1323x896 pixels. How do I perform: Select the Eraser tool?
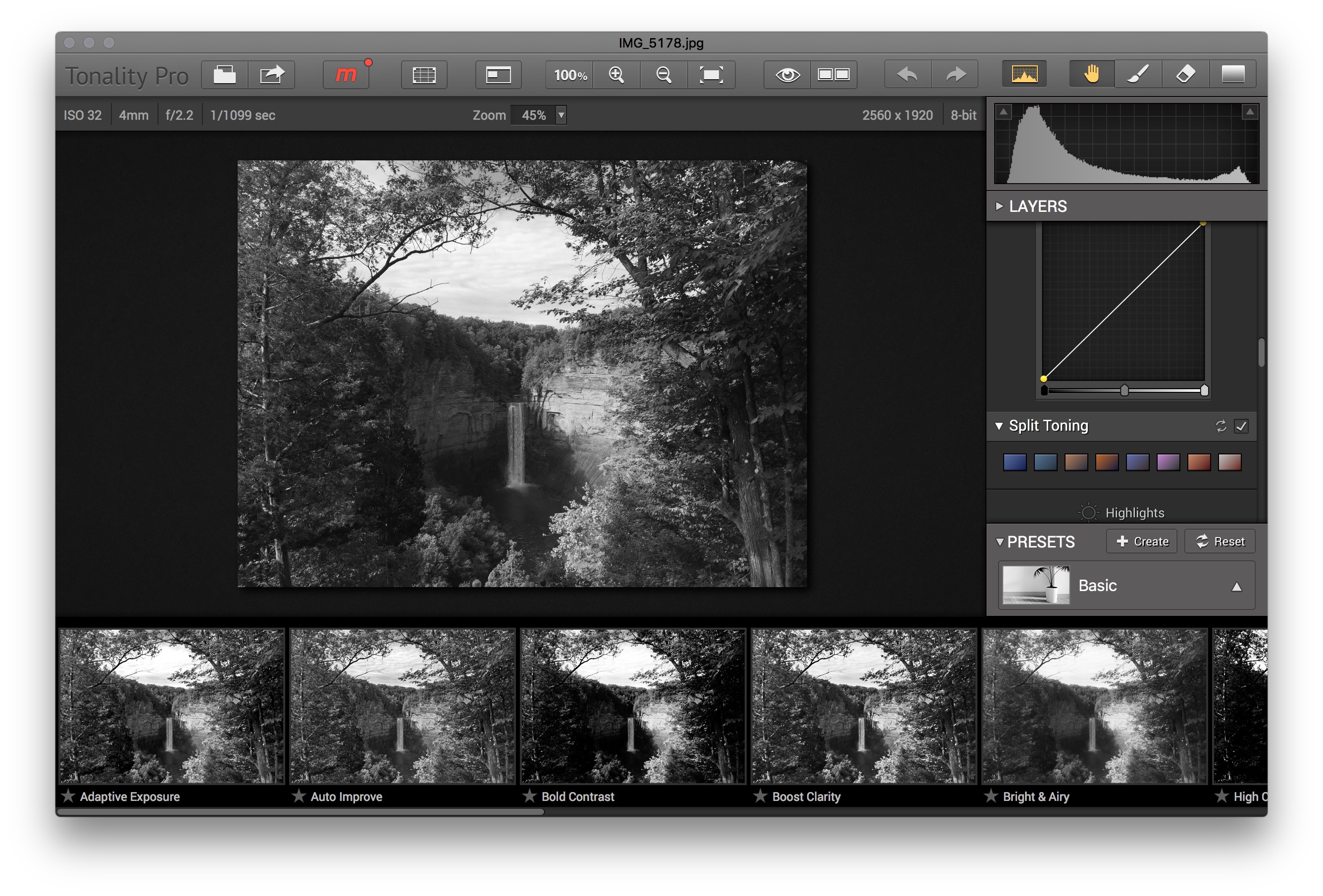click(1186, 74)
